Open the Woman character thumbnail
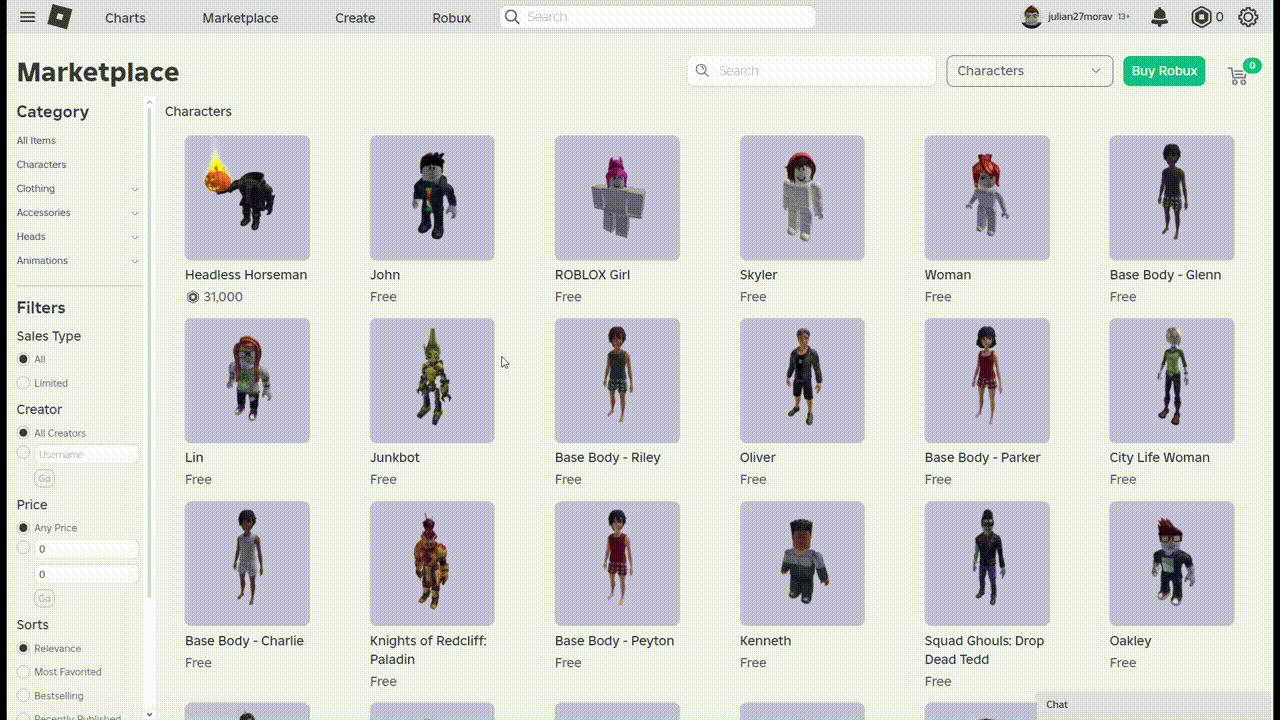The image size is (1280, 720). click(987, 198)
